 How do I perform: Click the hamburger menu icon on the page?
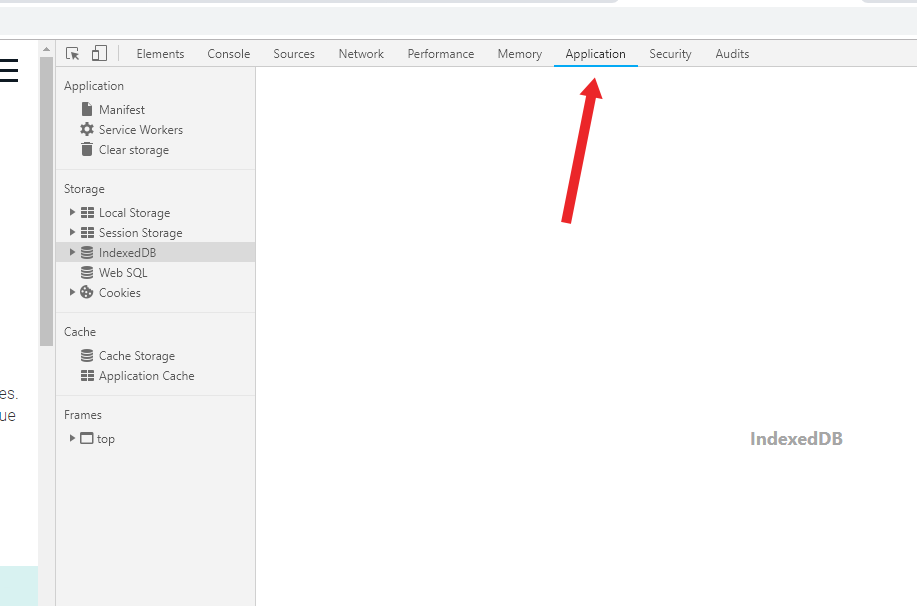[x=9, y=70]
